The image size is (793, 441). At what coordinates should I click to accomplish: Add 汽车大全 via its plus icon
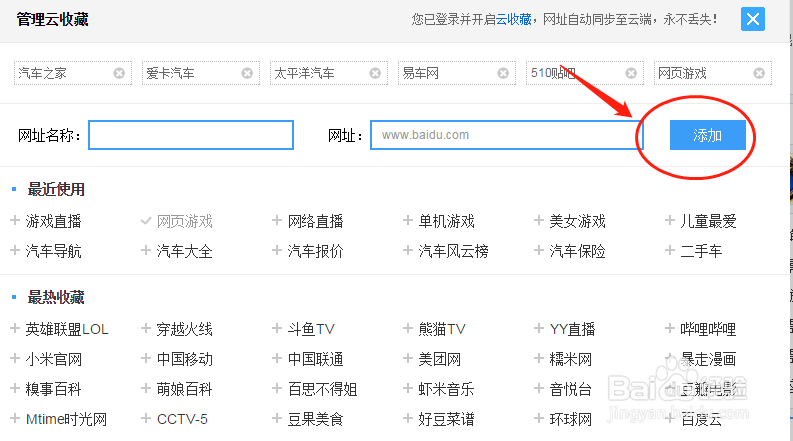(146, 250)
